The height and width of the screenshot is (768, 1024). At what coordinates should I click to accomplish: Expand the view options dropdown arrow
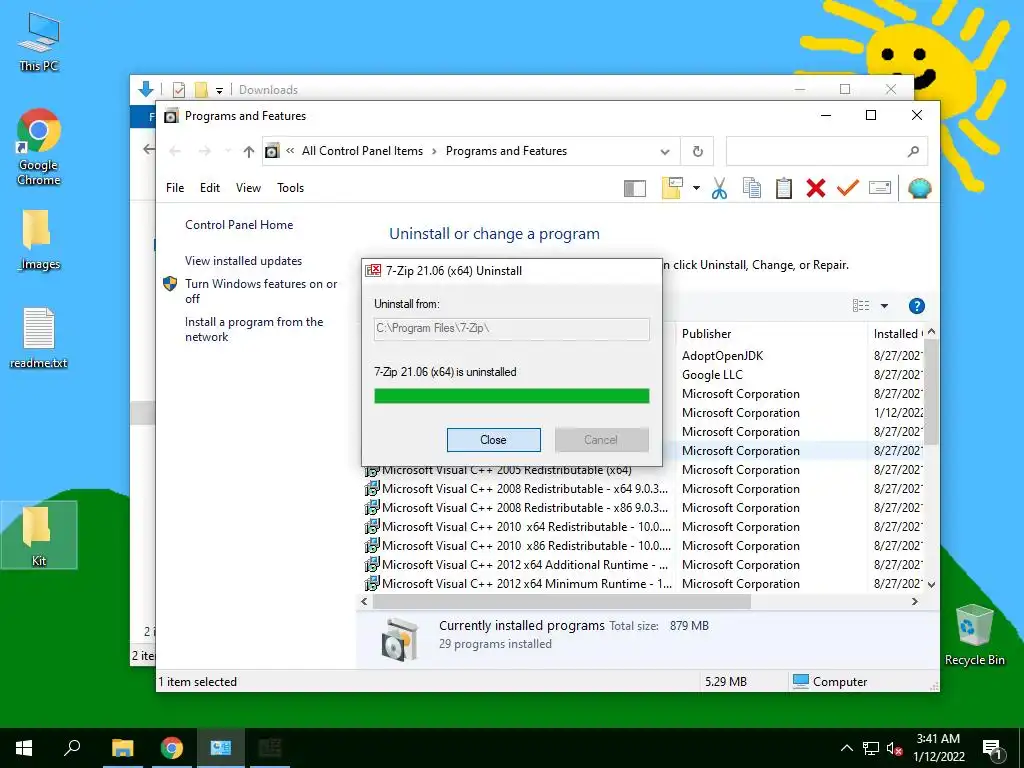pyautogui.click(x=884, y=306)
